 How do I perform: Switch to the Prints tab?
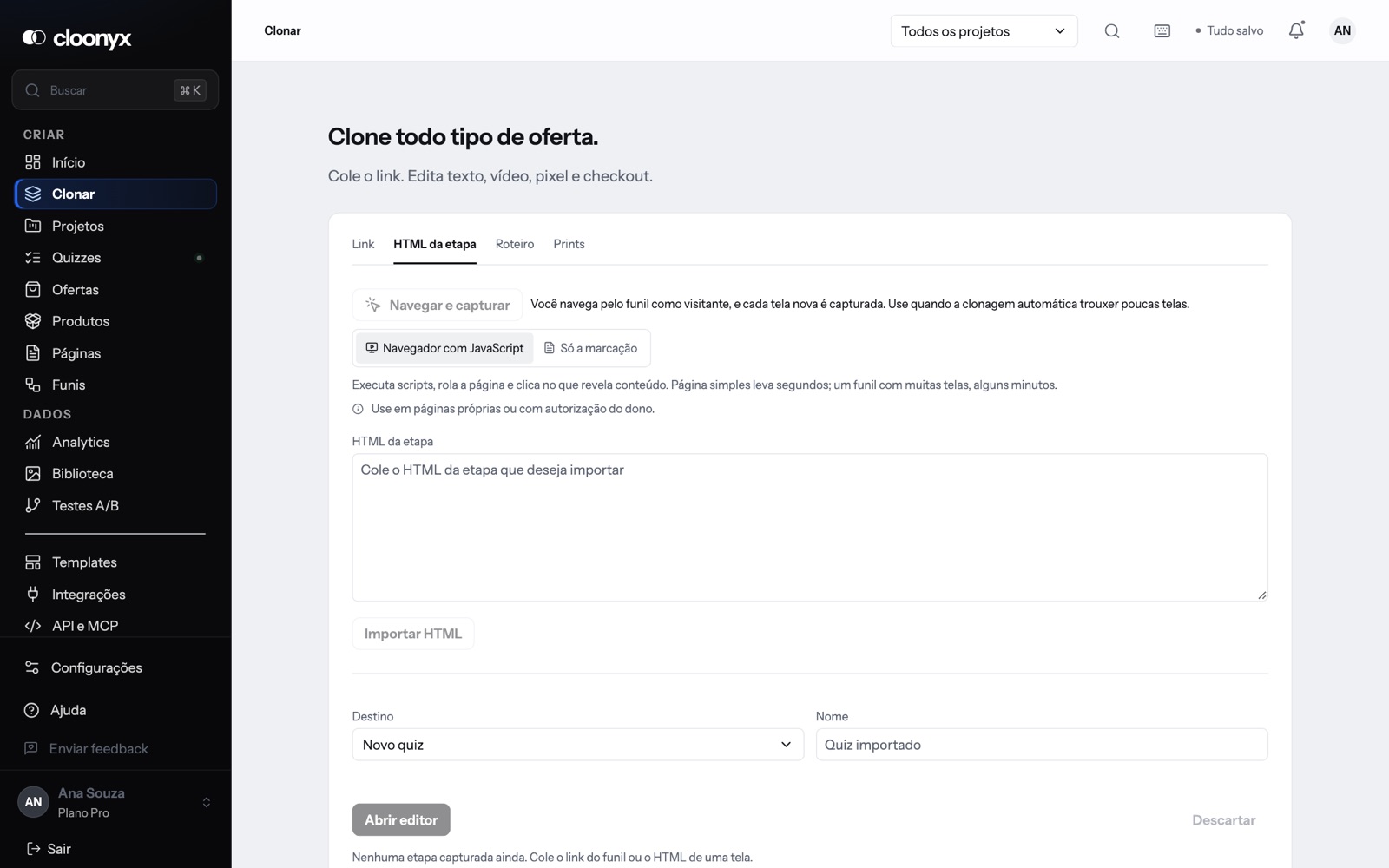click(569, 245)
